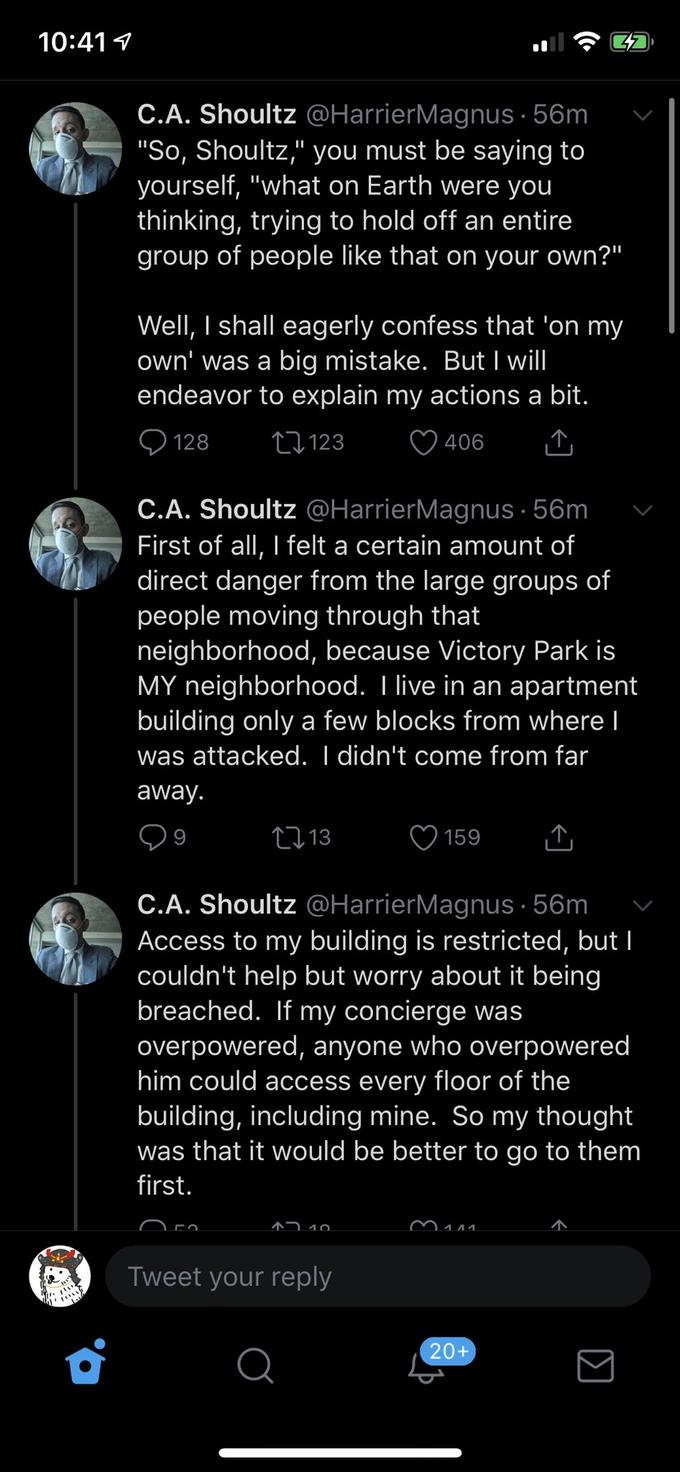The image size is (680, 1472).
Task: Share the first tweet about 'on my own'
Action: click(559, 441)
